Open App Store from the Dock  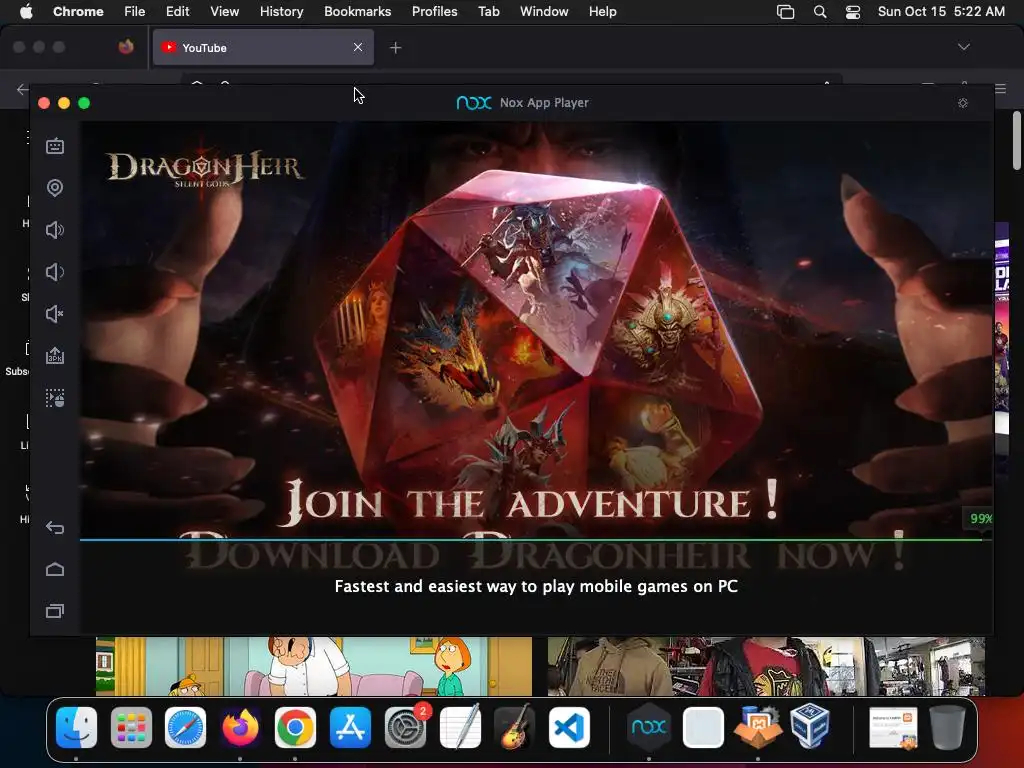point(350,727)
